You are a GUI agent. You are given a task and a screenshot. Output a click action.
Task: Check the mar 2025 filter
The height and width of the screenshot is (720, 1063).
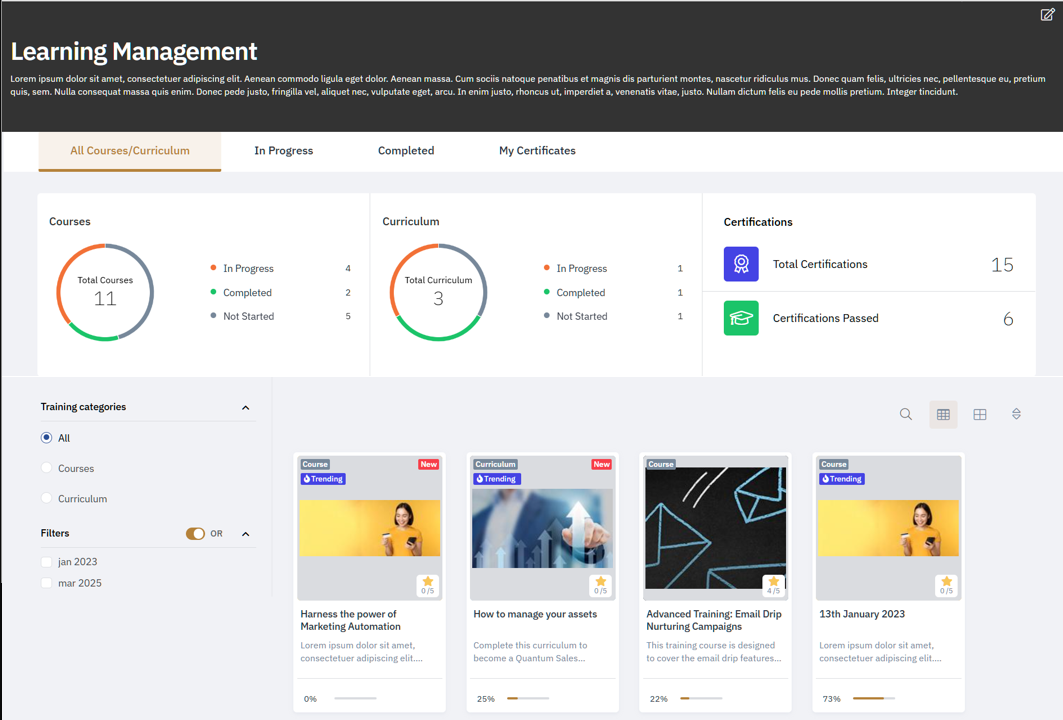46,583
